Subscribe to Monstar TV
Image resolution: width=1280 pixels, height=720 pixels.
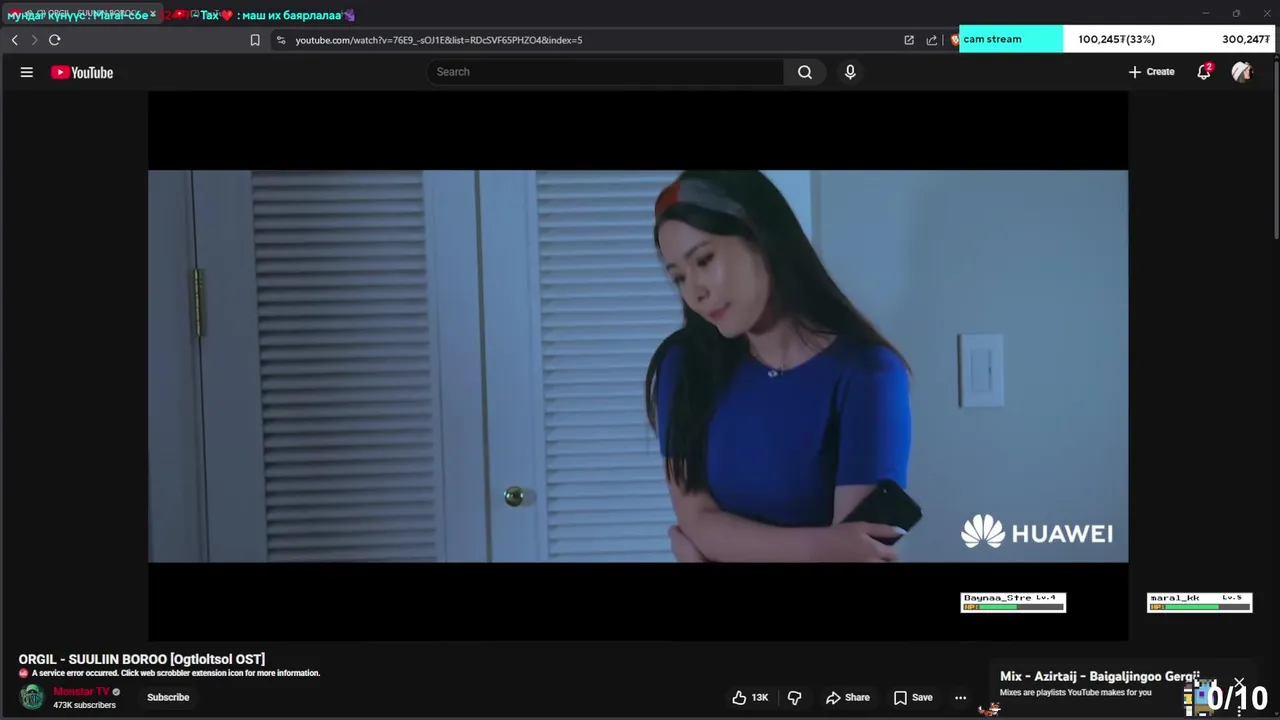168,697
